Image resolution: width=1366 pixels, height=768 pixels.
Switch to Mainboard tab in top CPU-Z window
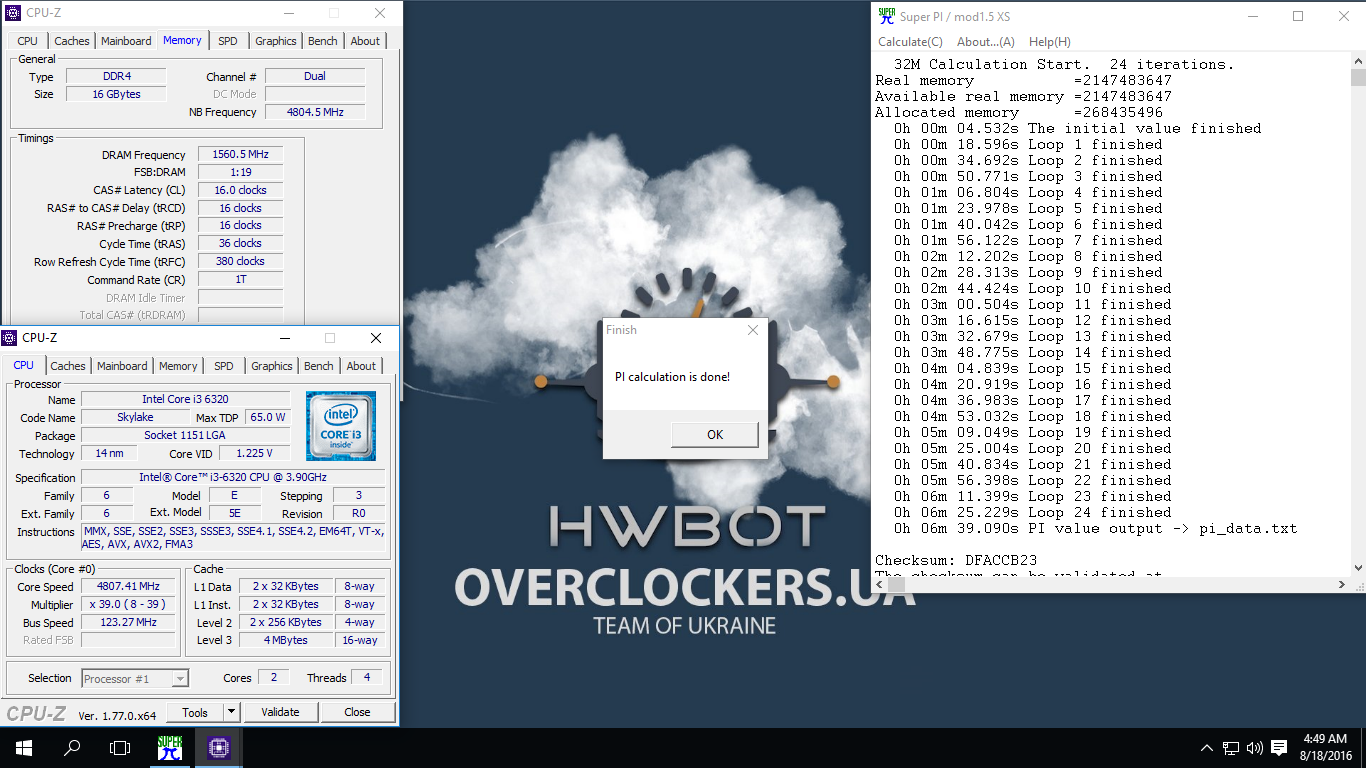[x=126, y=41]
